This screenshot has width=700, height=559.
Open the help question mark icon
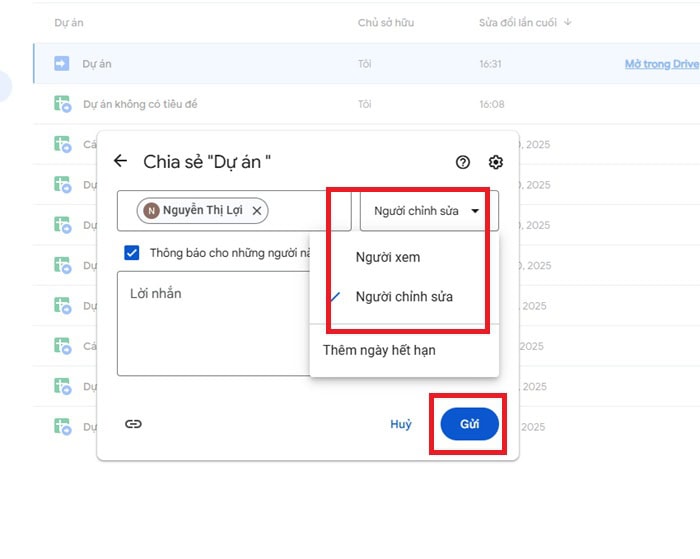462,162
